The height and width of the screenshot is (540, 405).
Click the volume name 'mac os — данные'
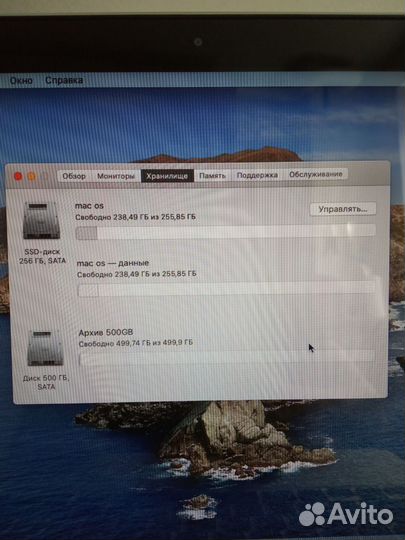[113, 263]
